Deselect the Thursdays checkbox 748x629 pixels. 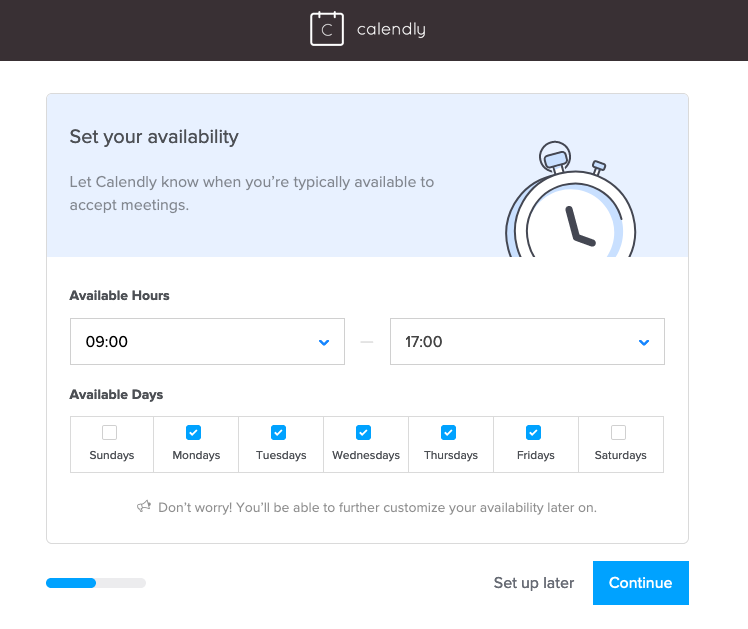click(448, 433)
